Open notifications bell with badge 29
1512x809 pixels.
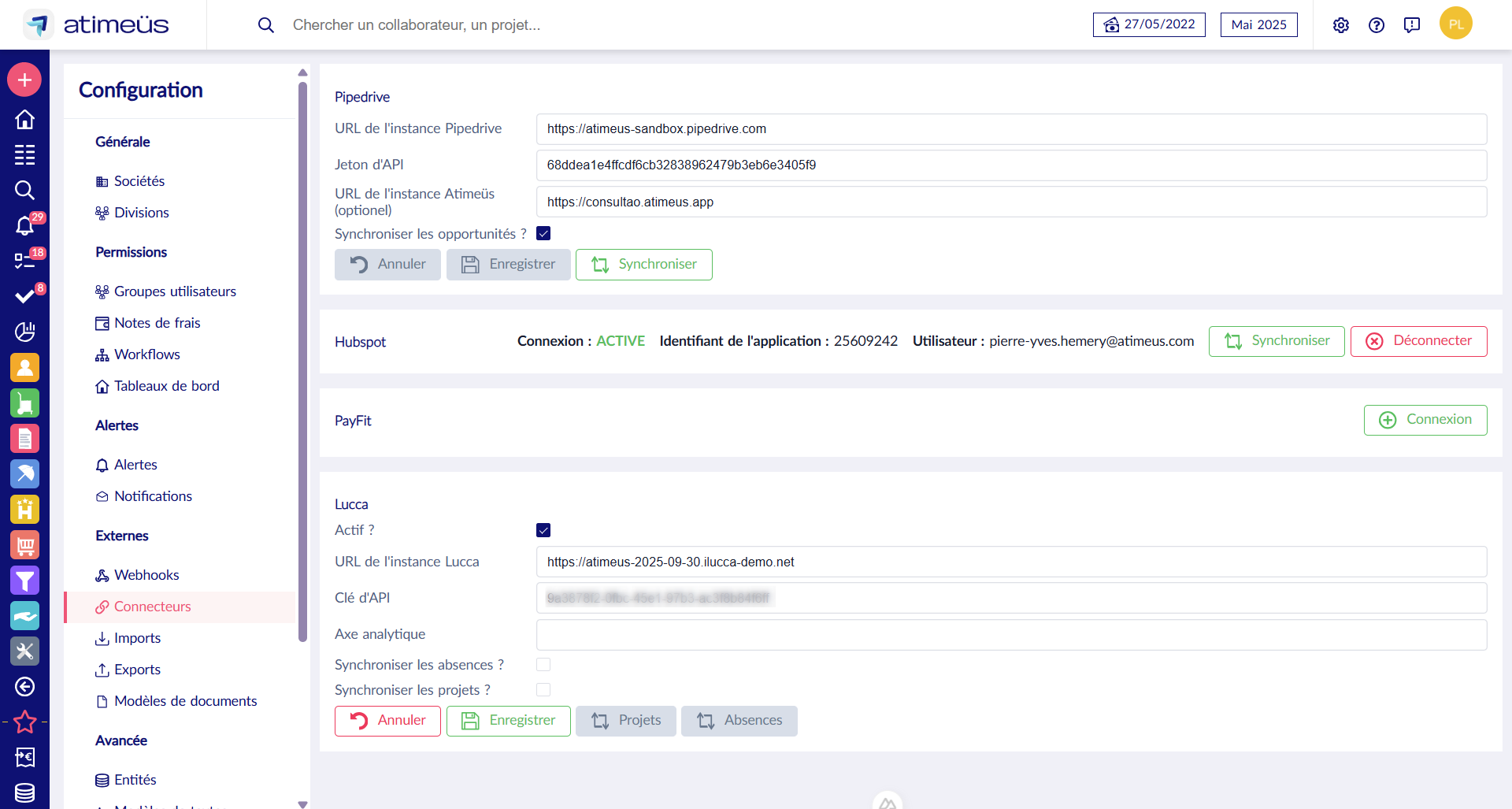(x=24, y=226)
